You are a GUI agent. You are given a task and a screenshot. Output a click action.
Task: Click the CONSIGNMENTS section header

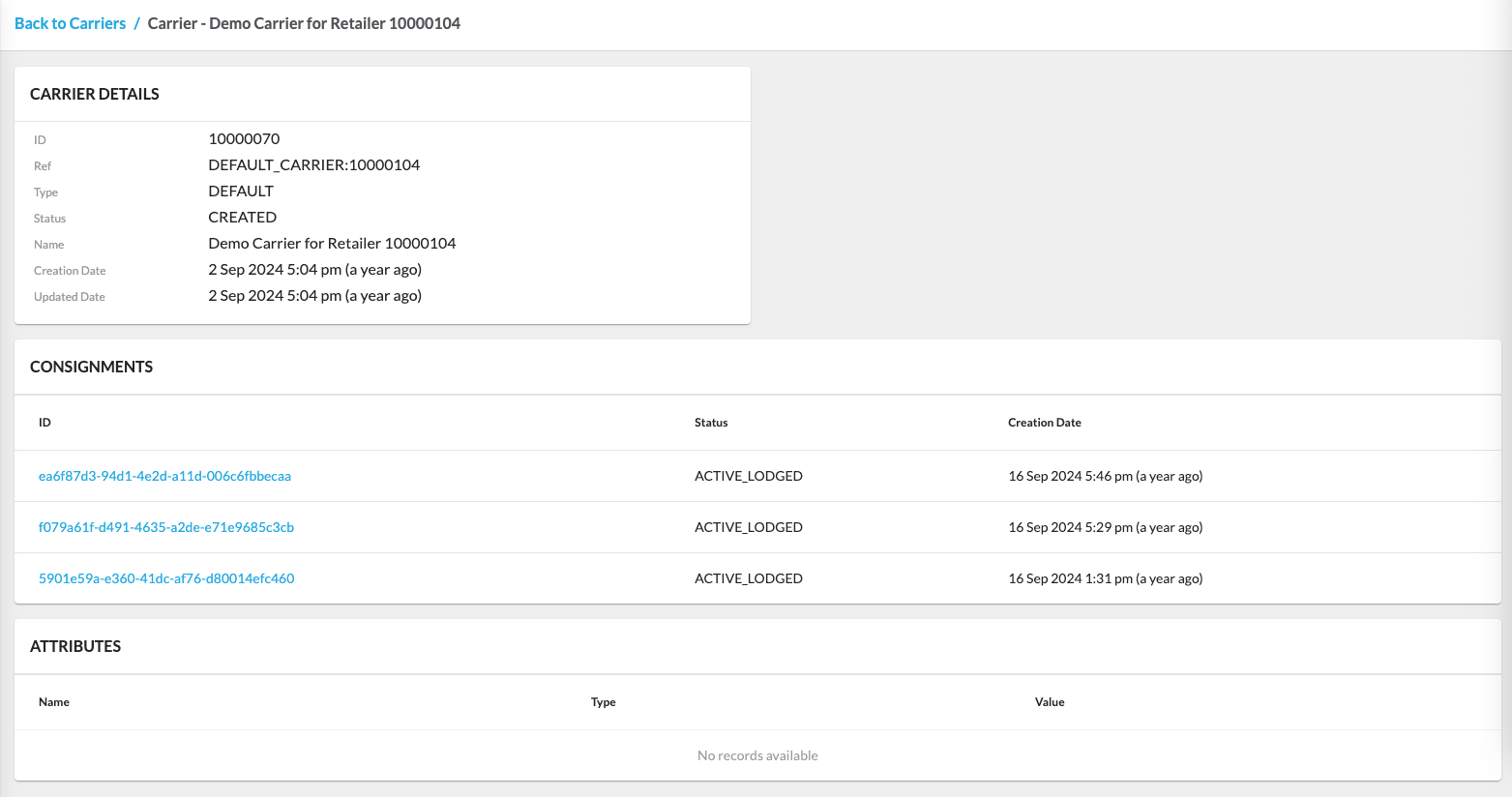91,367
